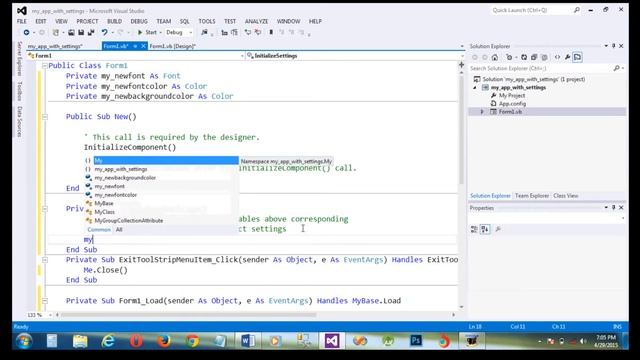Collapse the Public Sub New region
Screen dimensions: 640x360
[44, 117]
